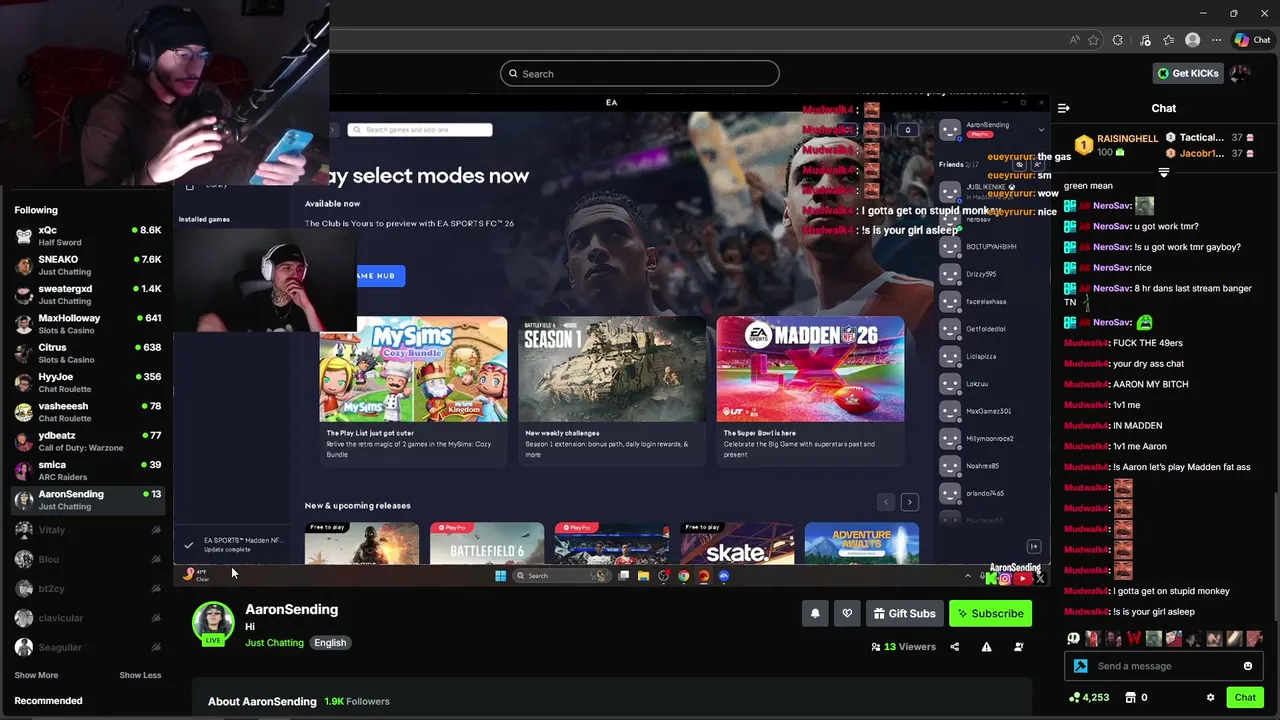This screenshot has width=1280, height=720.
Task: Click the English language tag
Action: tap(330, 643)
